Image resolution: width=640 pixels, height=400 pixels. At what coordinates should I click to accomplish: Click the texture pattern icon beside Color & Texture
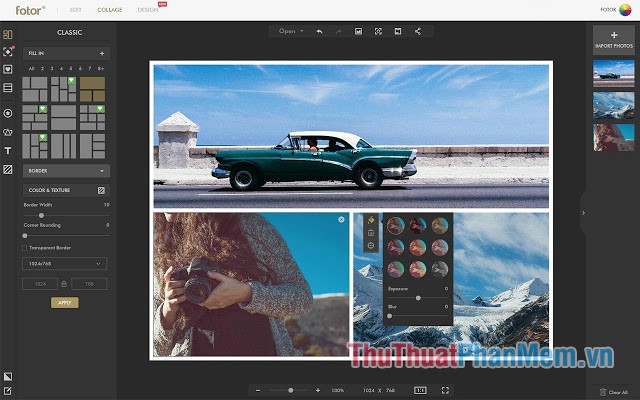pos(101,190)
